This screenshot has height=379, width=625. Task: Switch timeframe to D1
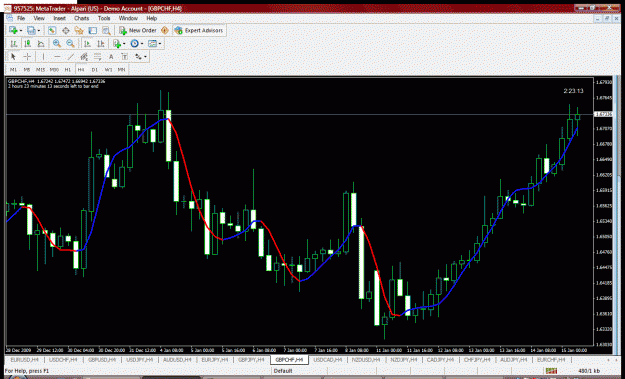pyautogui.click(x=94, y=69)
